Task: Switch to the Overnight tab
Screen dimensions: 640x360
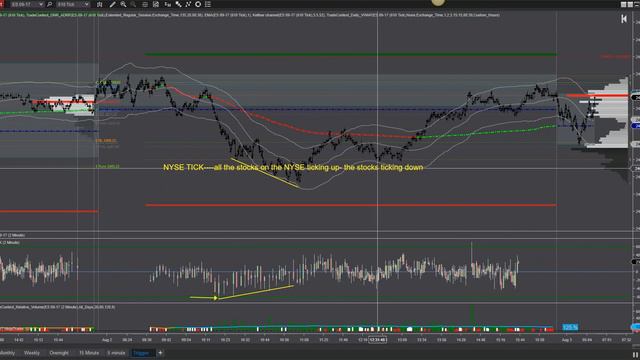Action: (x=59, y=353)
